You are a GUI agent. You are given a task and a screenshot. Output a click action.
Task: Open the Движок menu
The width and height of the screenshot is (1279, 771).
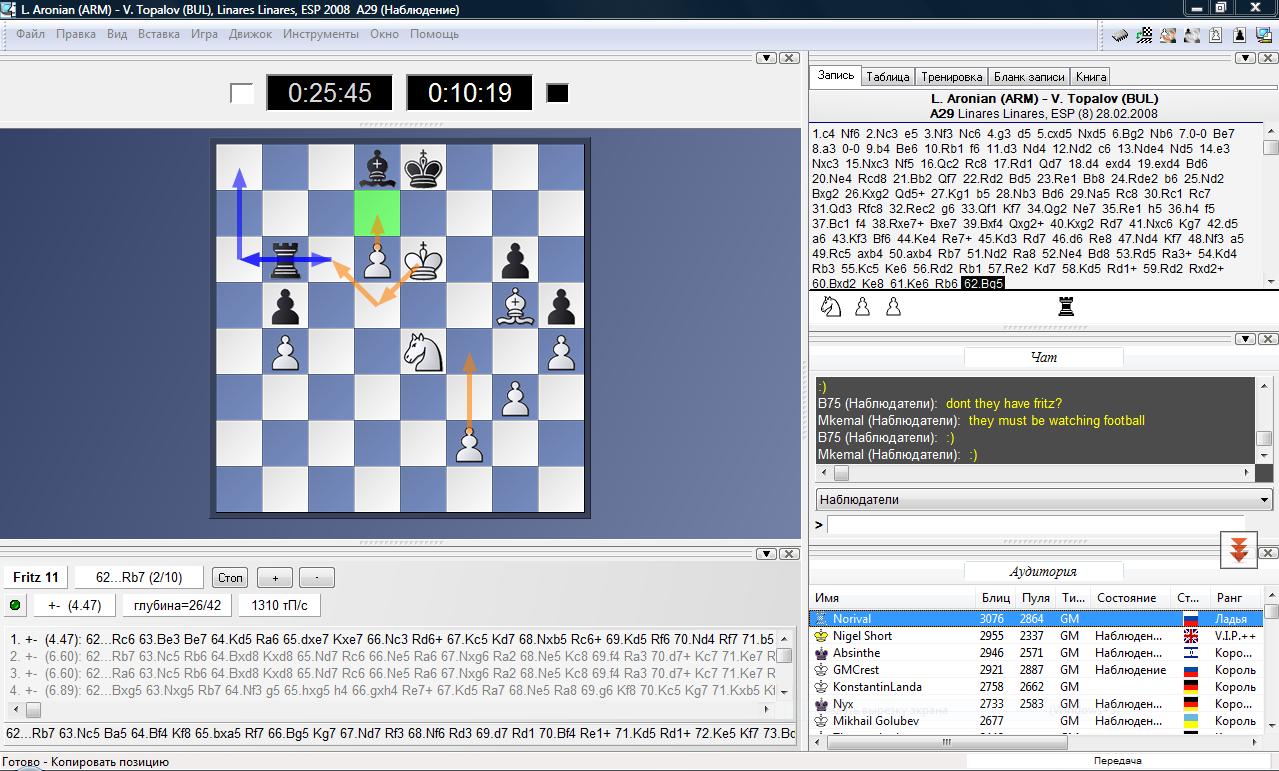pos(250,34)
